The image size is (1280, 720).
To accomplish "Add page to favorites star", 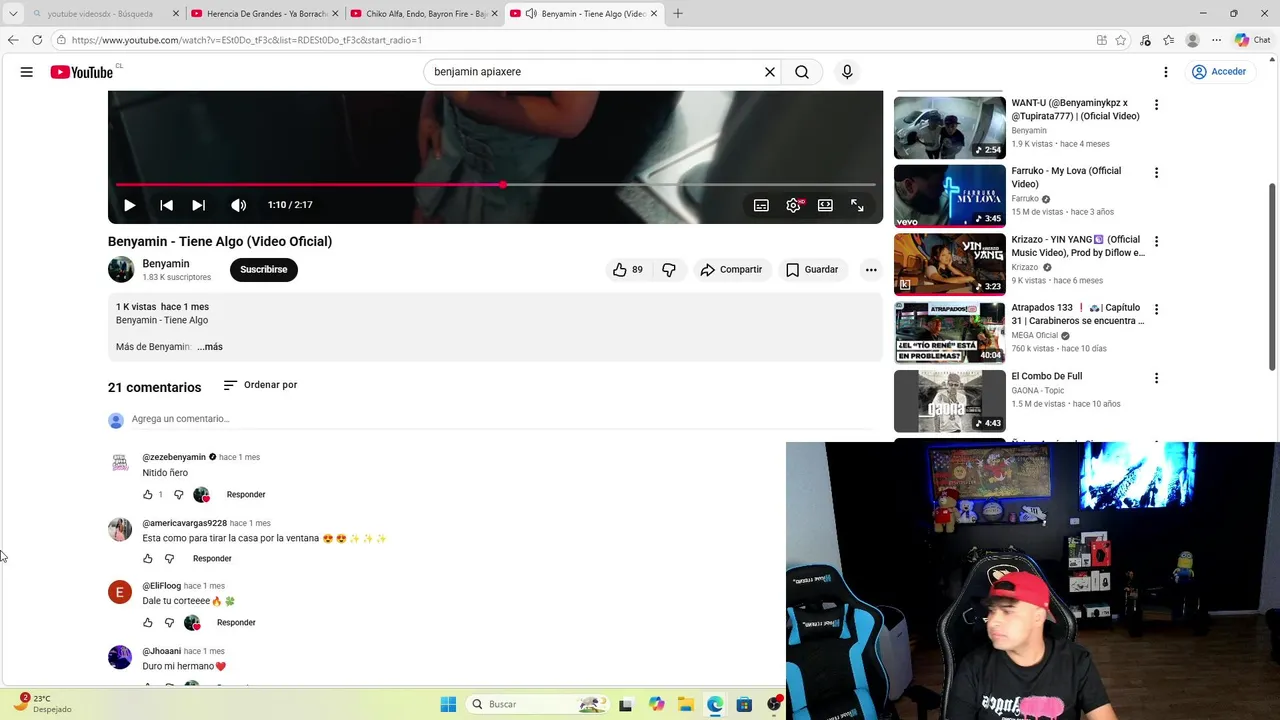I will pos(1121,40).
